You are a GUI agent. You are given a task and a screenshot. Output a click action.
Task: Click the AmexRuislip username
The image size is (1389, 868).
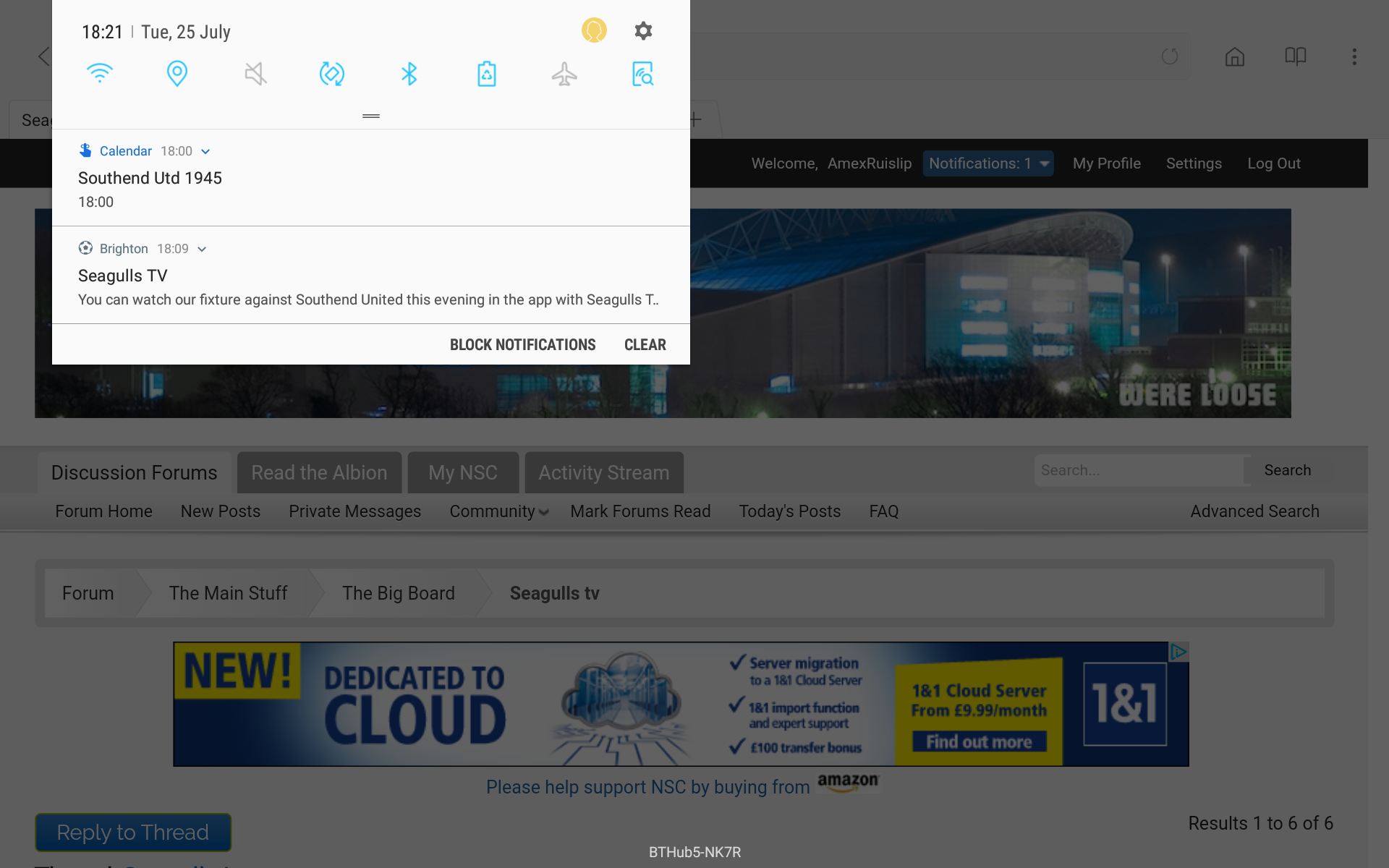coord(870,163)
